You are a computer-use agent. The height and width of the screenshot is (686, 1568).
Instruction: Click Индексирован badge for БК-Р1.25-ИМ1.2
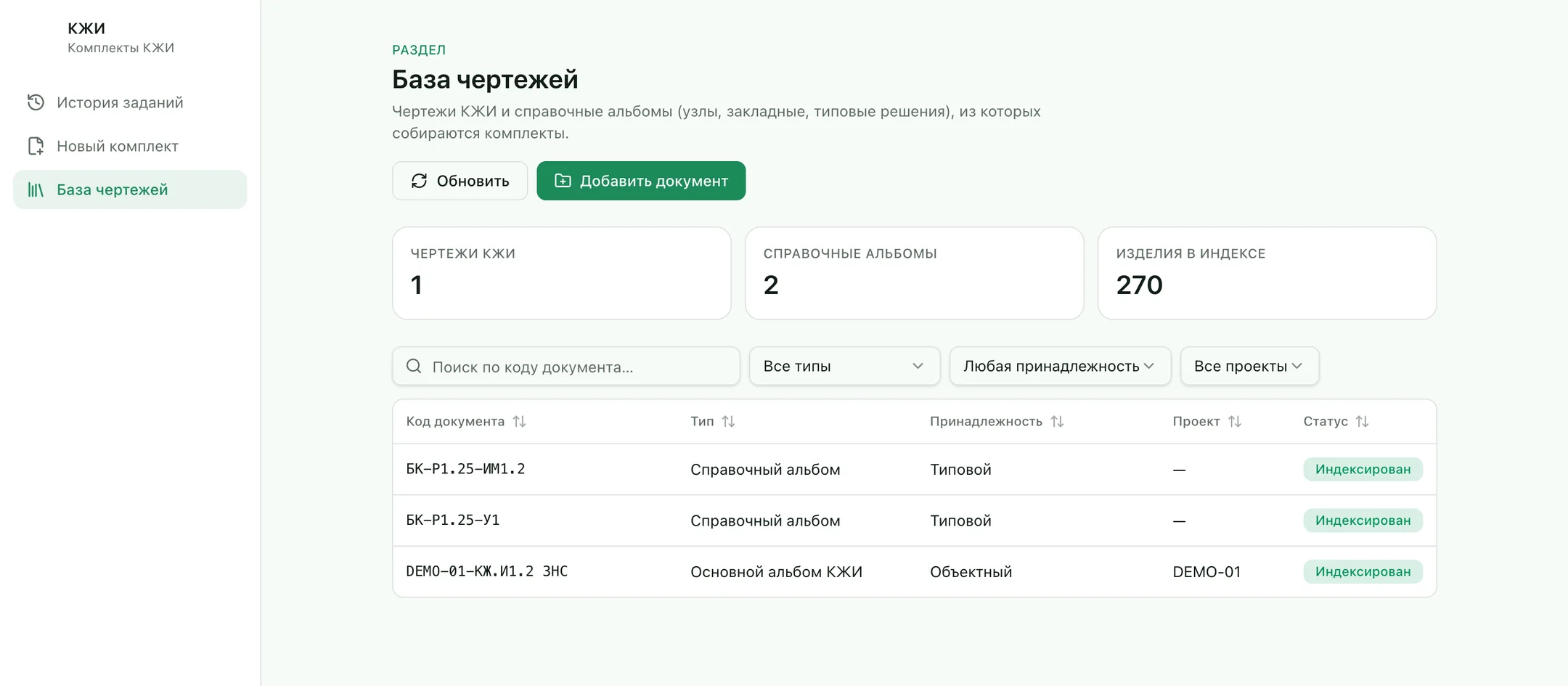pyautogui.click(x=1363, y=469)
